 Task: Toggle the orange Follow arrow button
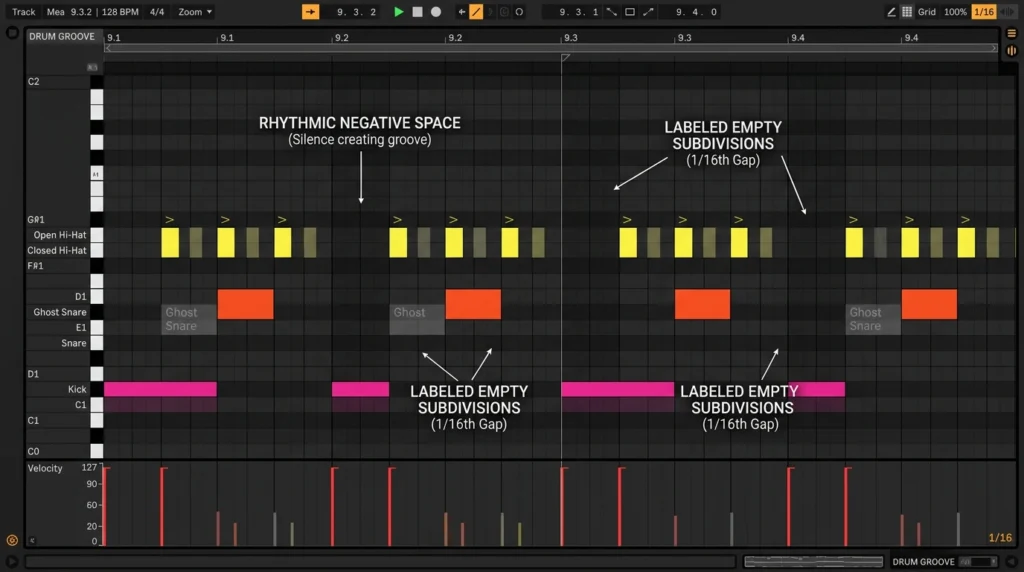click(310, 12)
